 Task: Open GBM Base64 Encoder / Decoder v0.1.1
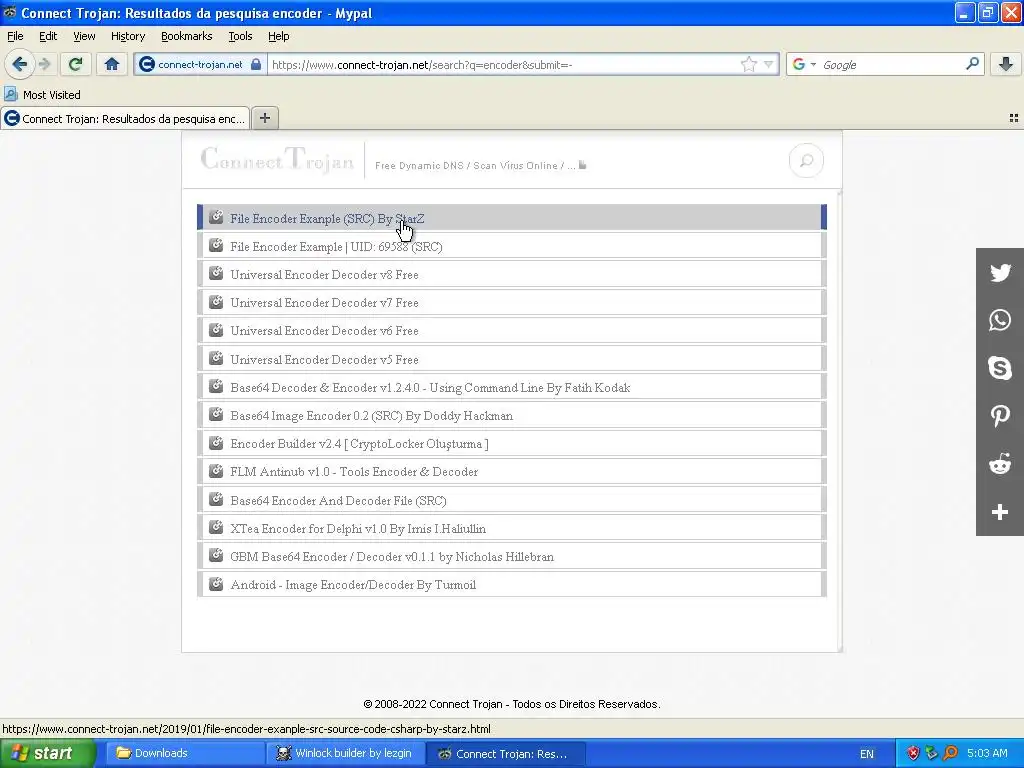click(x=512, y=556)
